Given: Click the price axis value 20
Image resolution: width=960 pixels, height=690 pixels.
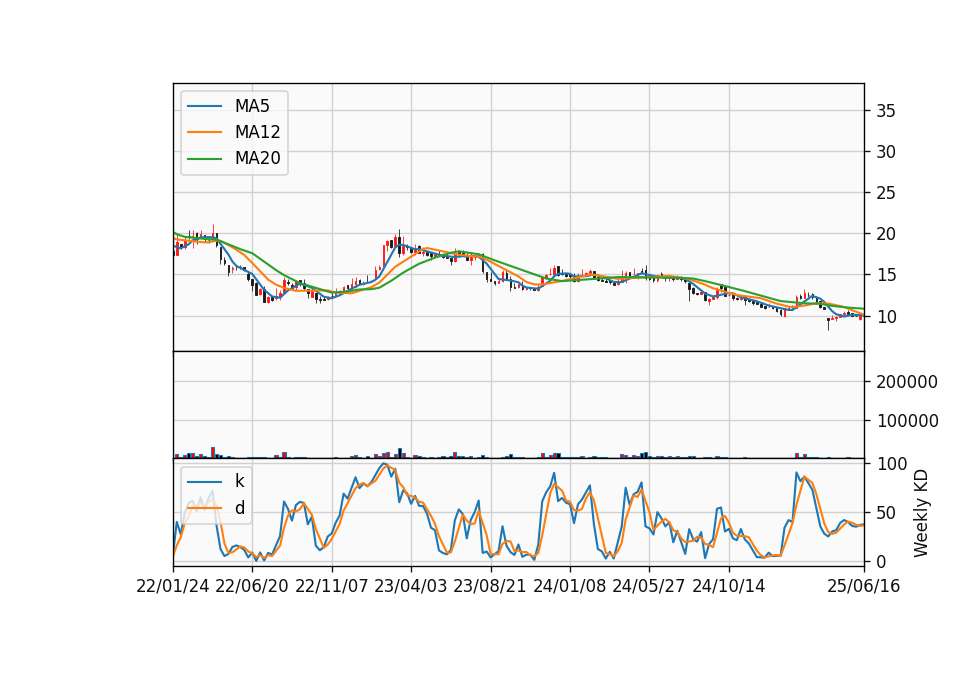Looking at the screenshot, I should (x=886, y=234).
